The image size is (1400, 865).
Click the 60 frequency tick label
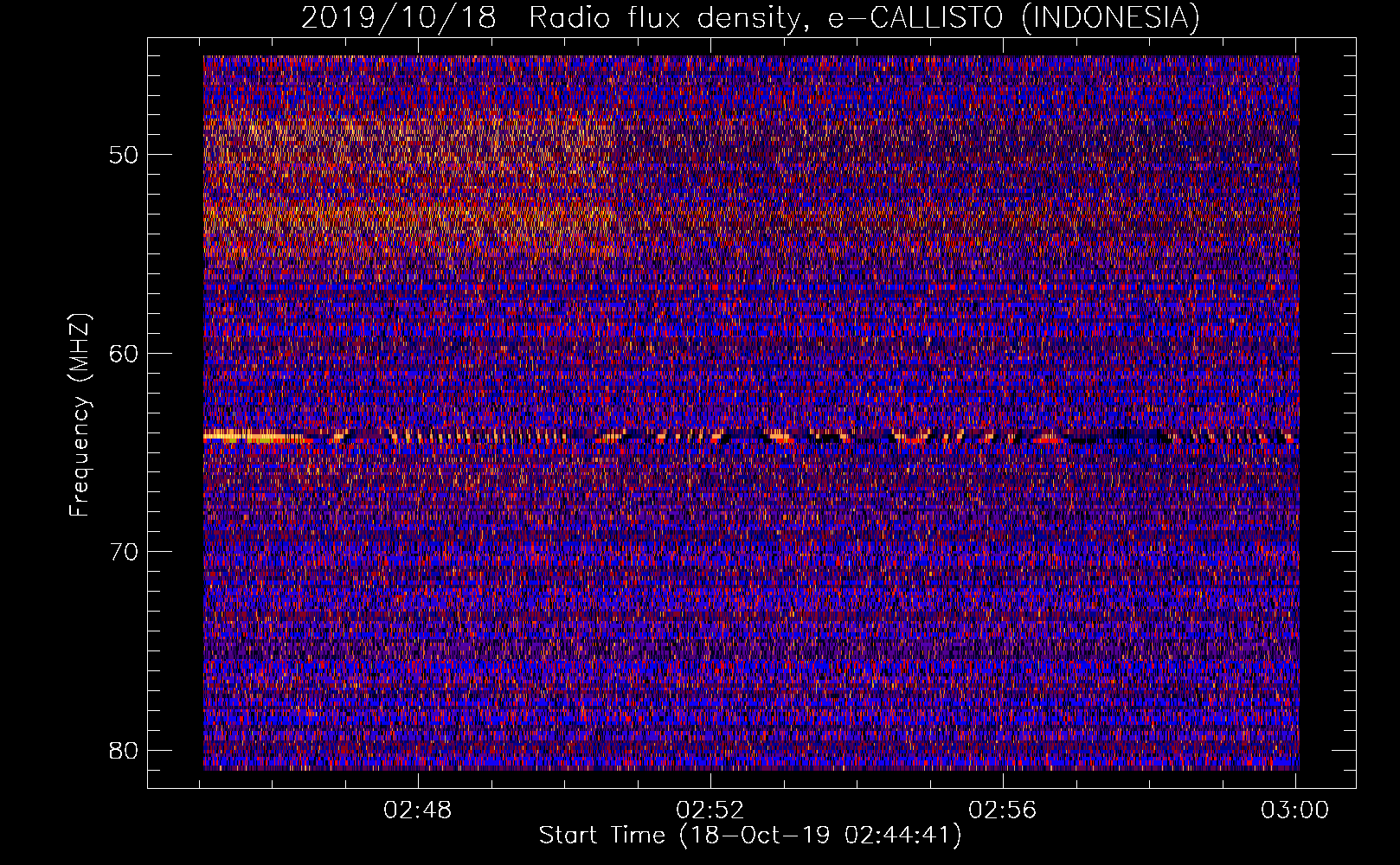[125, 353]
